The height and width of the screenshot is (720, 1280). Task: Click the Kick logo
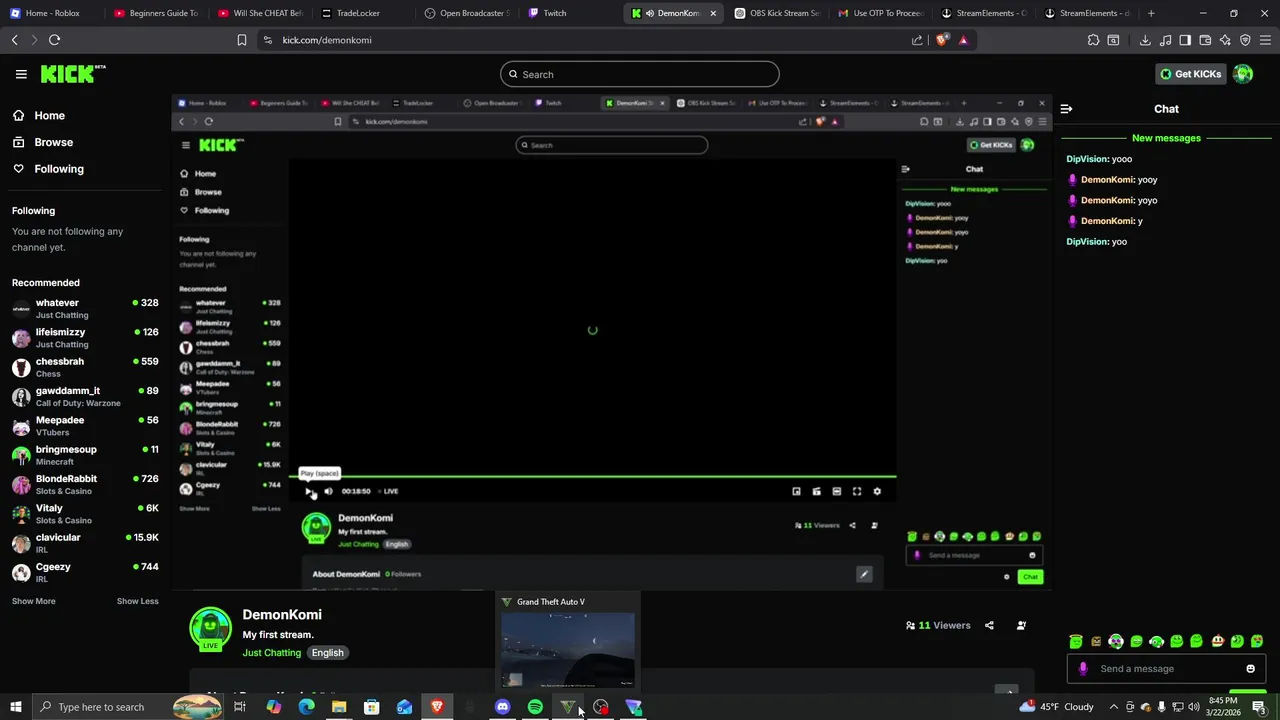[72, 74]
